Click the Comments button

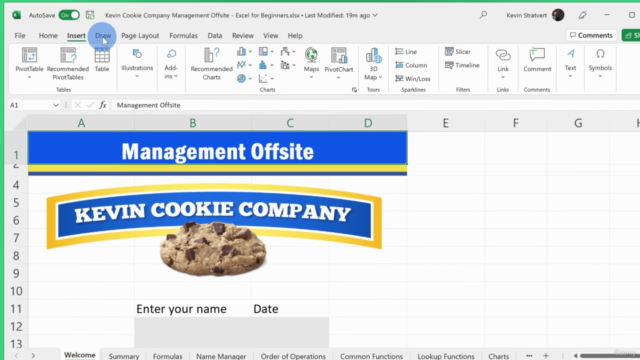pyautogui.click(x=591, y=35)
